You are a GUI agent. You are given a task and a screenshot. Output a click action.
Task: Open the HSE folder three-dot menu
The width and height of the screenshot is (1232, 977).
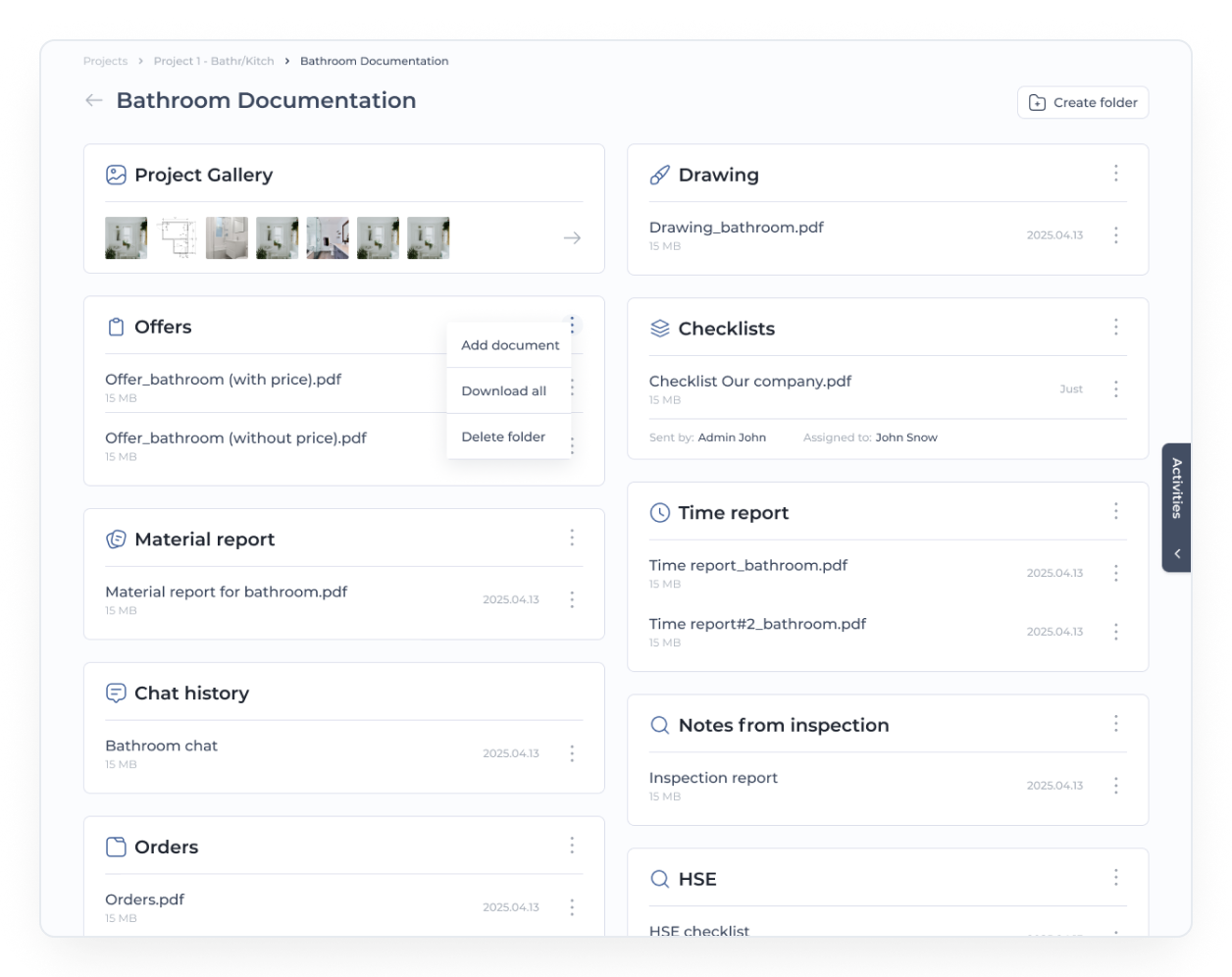(1115, 878)
